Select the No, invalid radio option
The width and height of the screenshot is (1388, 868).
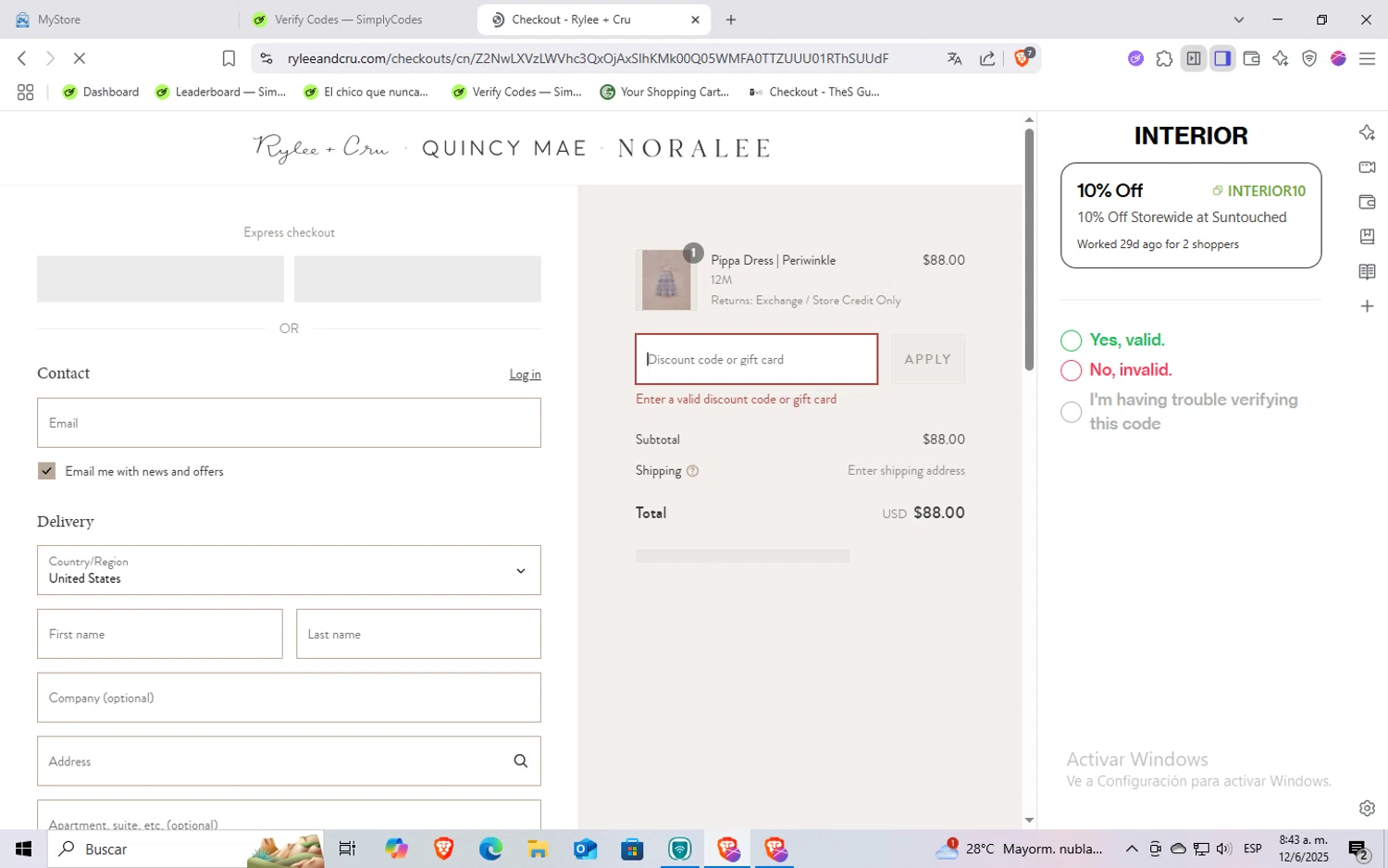tap(1071, 370)
